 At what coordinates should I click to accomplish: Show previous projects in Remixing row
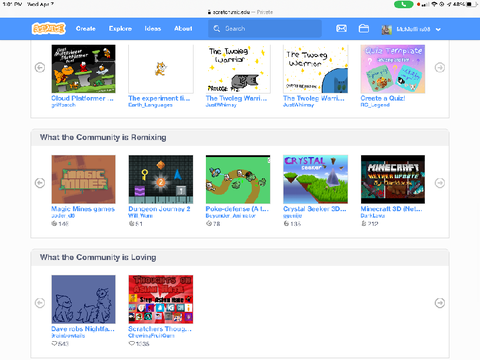(x=40, y=183)
